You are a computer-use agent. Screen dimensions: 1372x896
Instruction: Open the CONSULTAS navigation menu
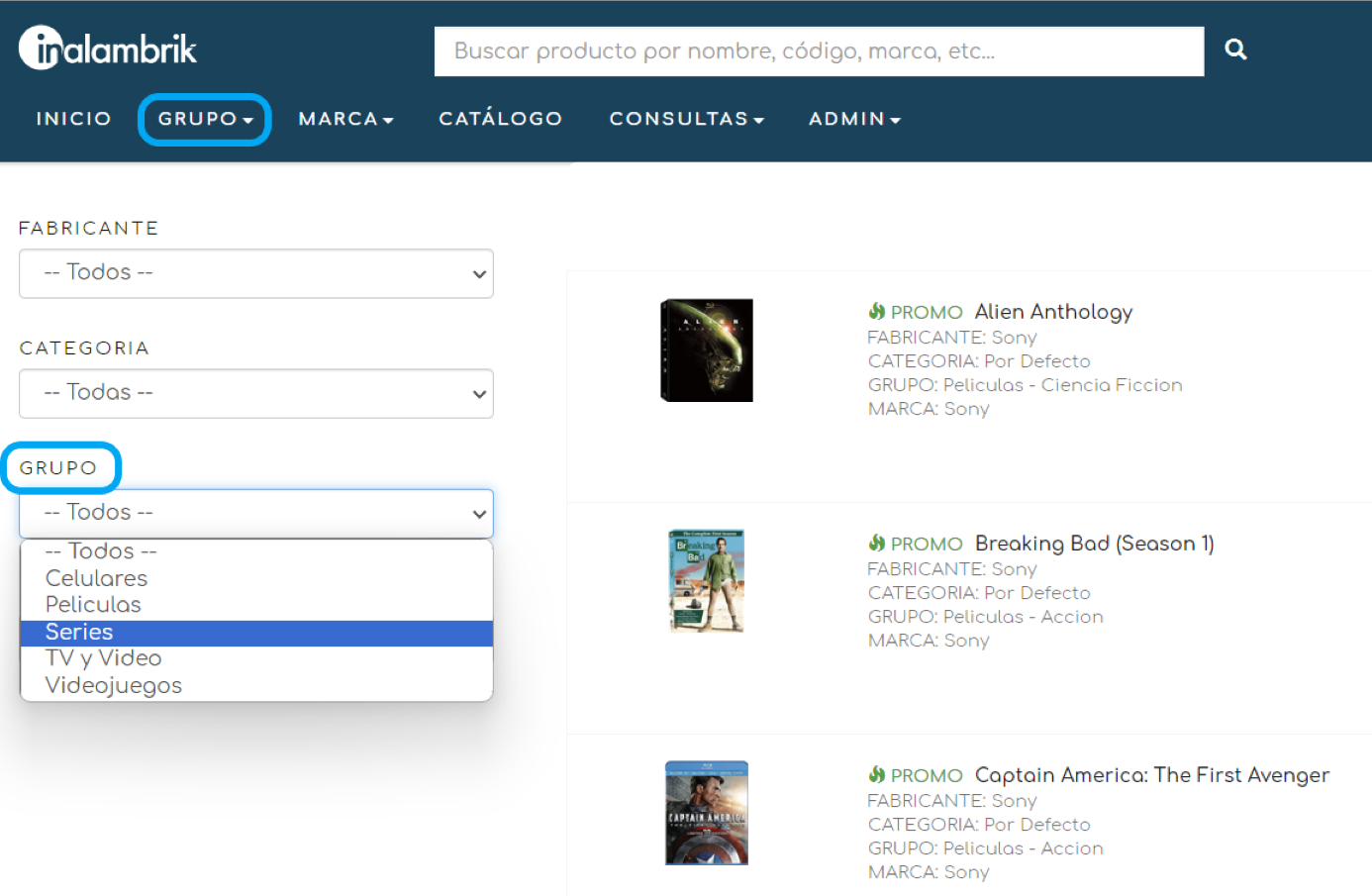pyautogui.click(x=687, y=119)
